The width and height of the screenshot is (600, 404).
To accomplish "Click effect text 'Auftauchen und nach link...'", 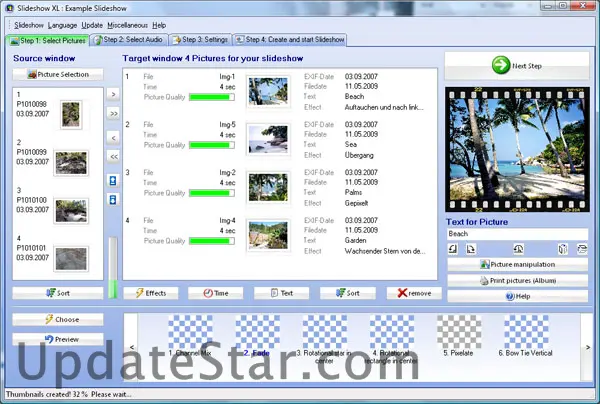I will pyautogui.click(x=384, y=108).
